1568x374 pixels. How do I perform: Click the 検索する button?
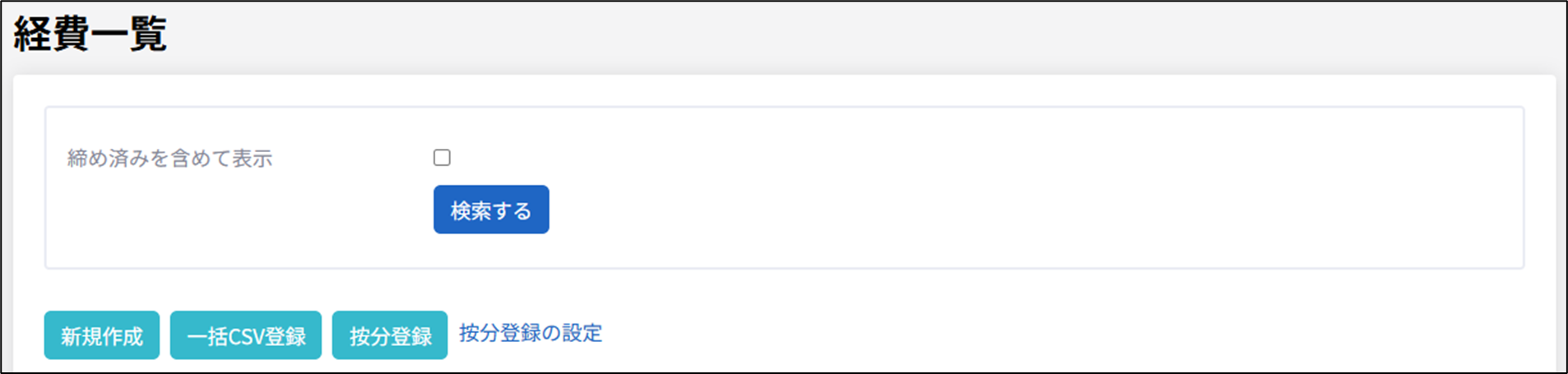coord(491,210)
